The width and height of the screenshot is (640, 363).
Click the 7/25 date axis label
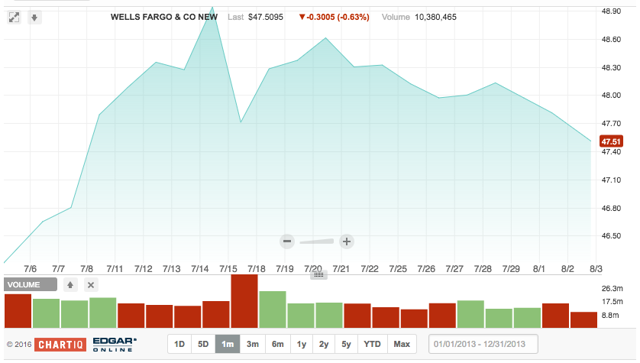point(398,269)
